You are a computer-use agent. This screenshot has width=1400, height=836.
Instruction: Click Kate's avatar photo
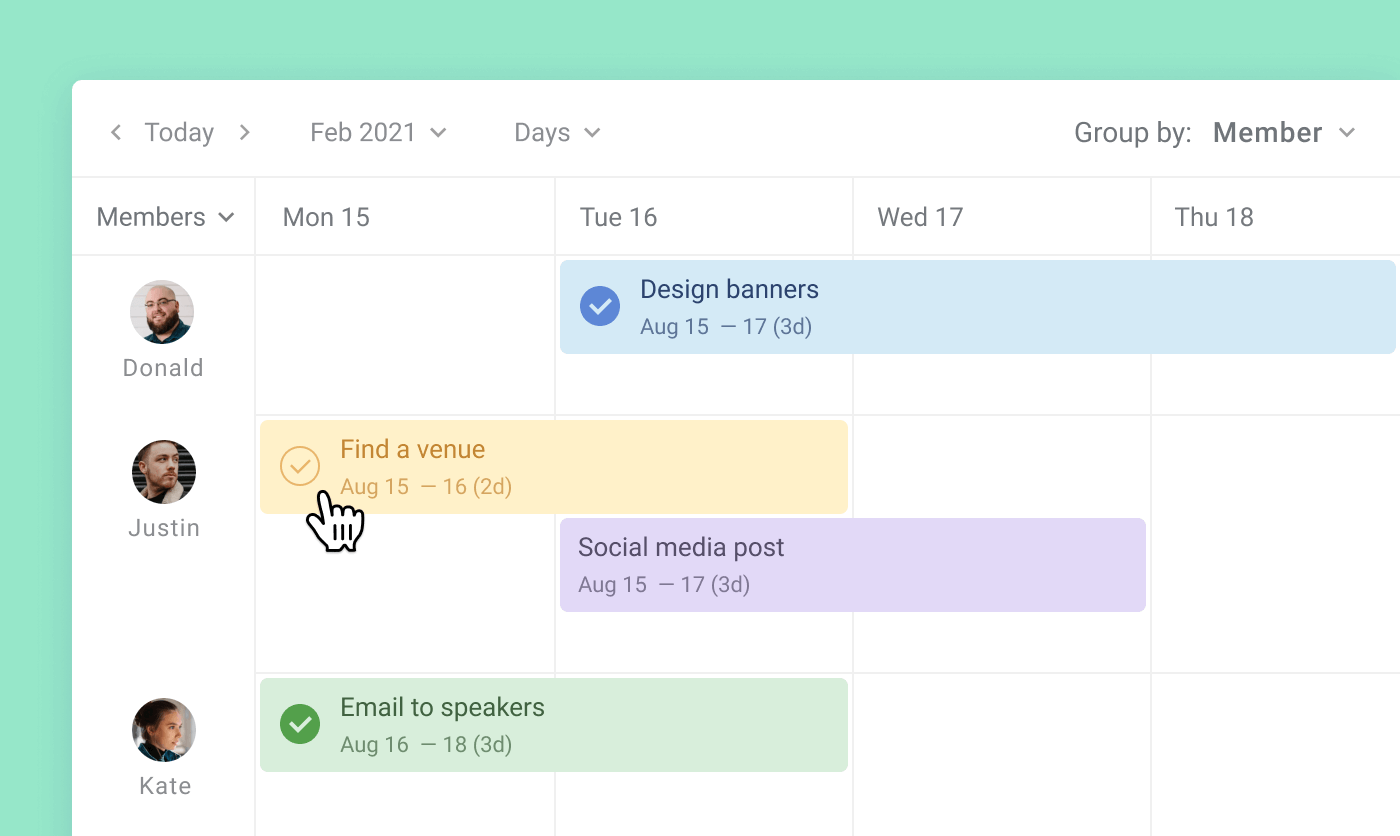pos(164,730)
